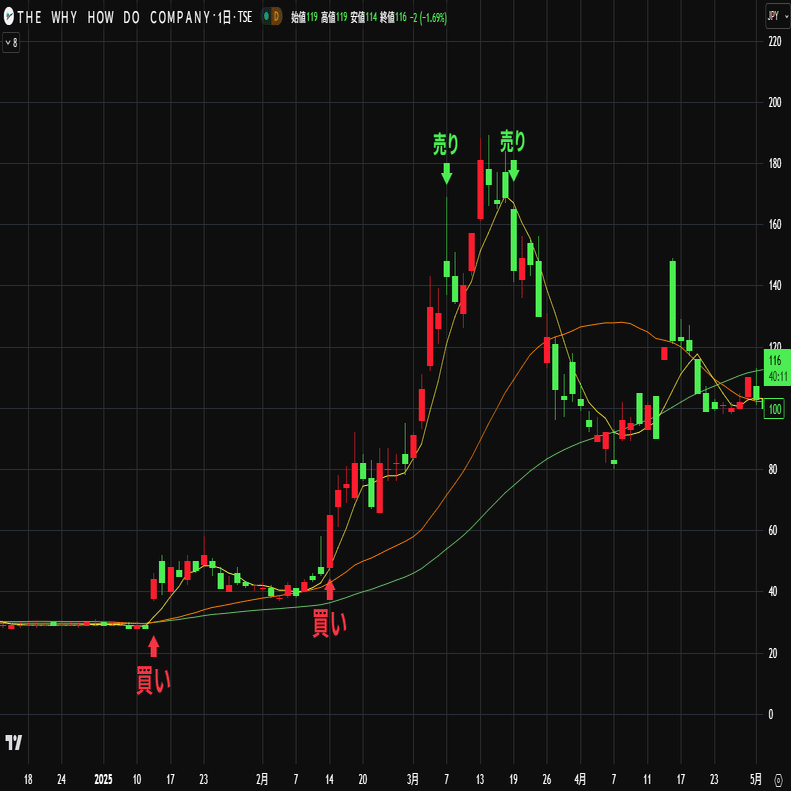The height and width of the screenshot is (791, 791).
Task: Click the 20 date label on the time axis
Action: click(x=363, y=780)
